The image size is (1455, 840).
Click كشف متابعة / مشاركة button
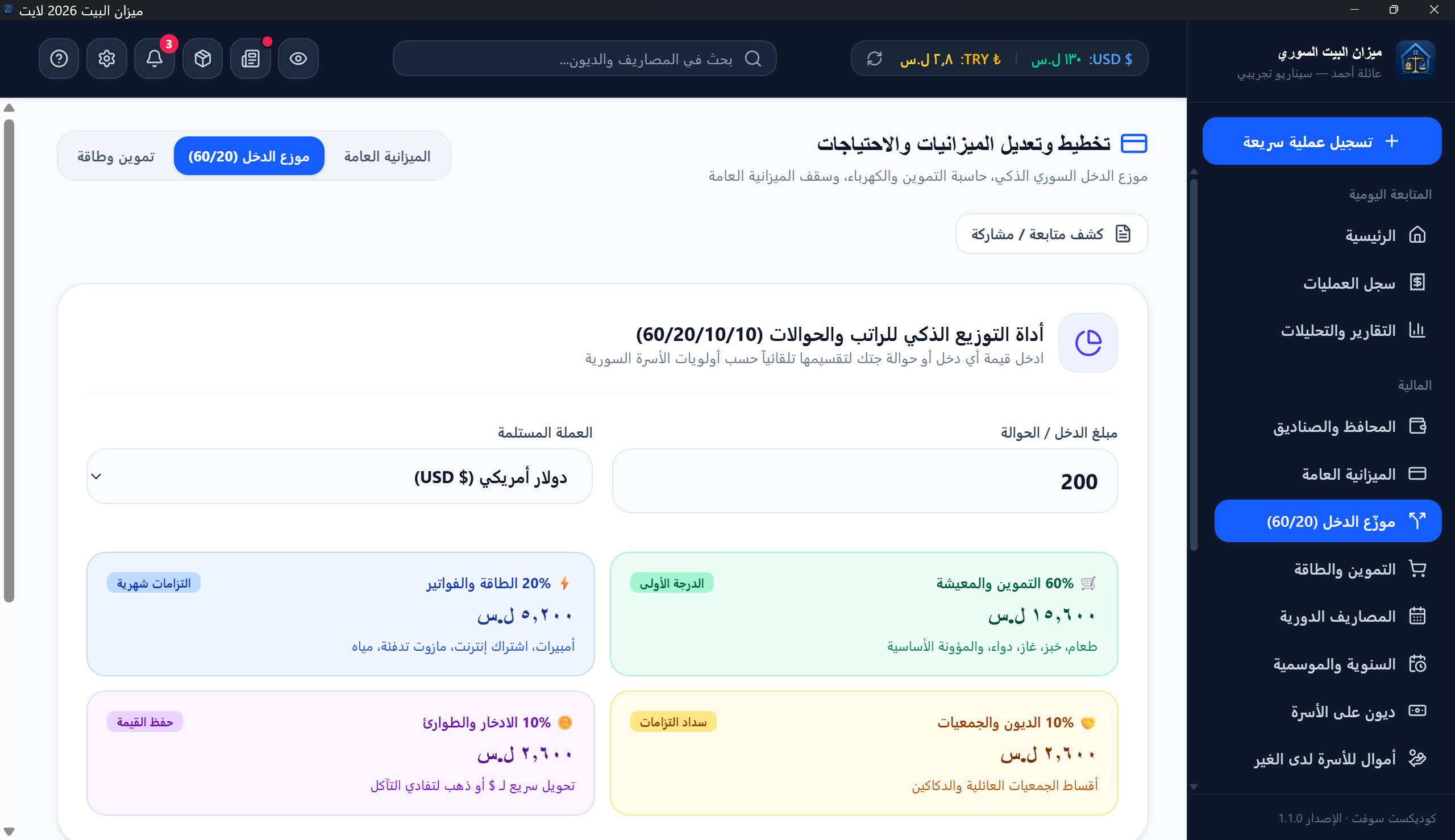pos(1051,234)
